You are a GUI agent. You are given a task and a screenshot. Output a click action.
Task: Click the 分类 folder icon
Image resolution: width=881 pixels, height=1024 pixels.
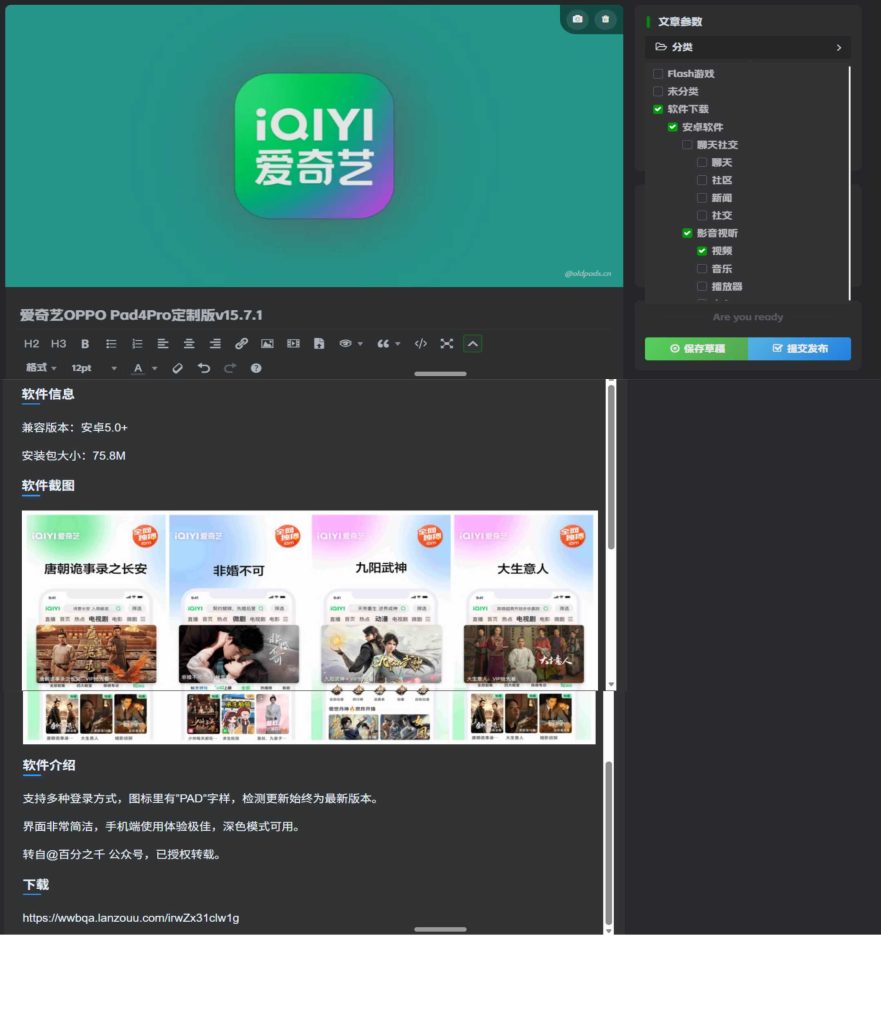(661, 47)
